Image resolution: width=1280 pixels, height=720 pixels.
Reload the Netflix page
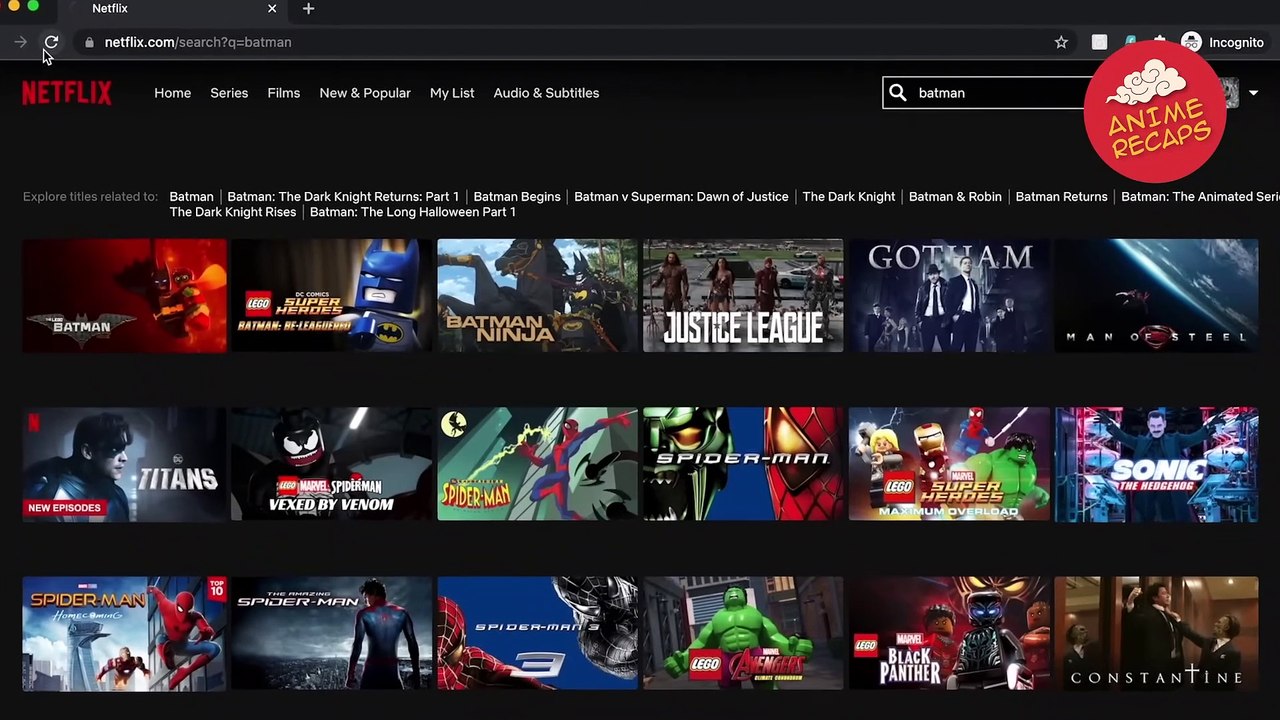(51, 42)
